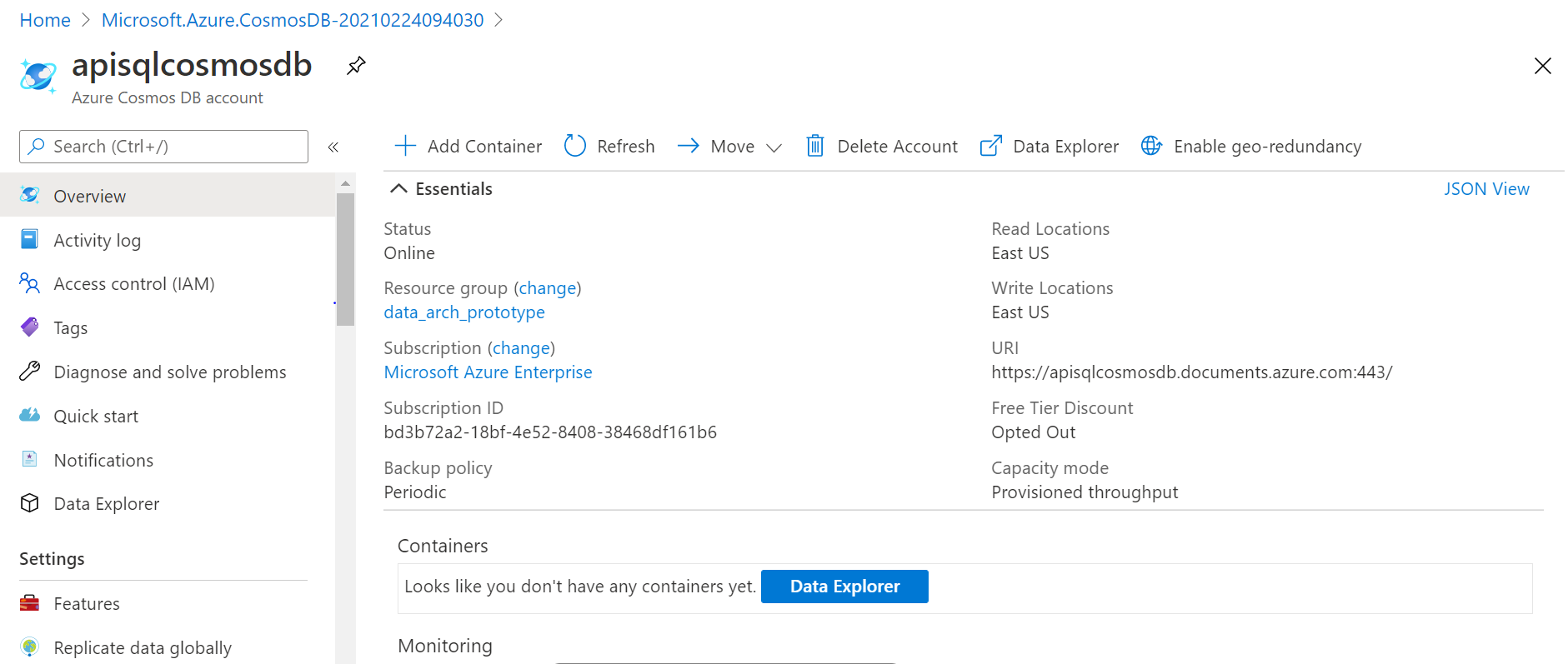Image resolution: width=1568 pixels, height=664 pixels.
Task: Open Activity log in the sidebar
Action: pyautogui.click(x=97, y=241)
